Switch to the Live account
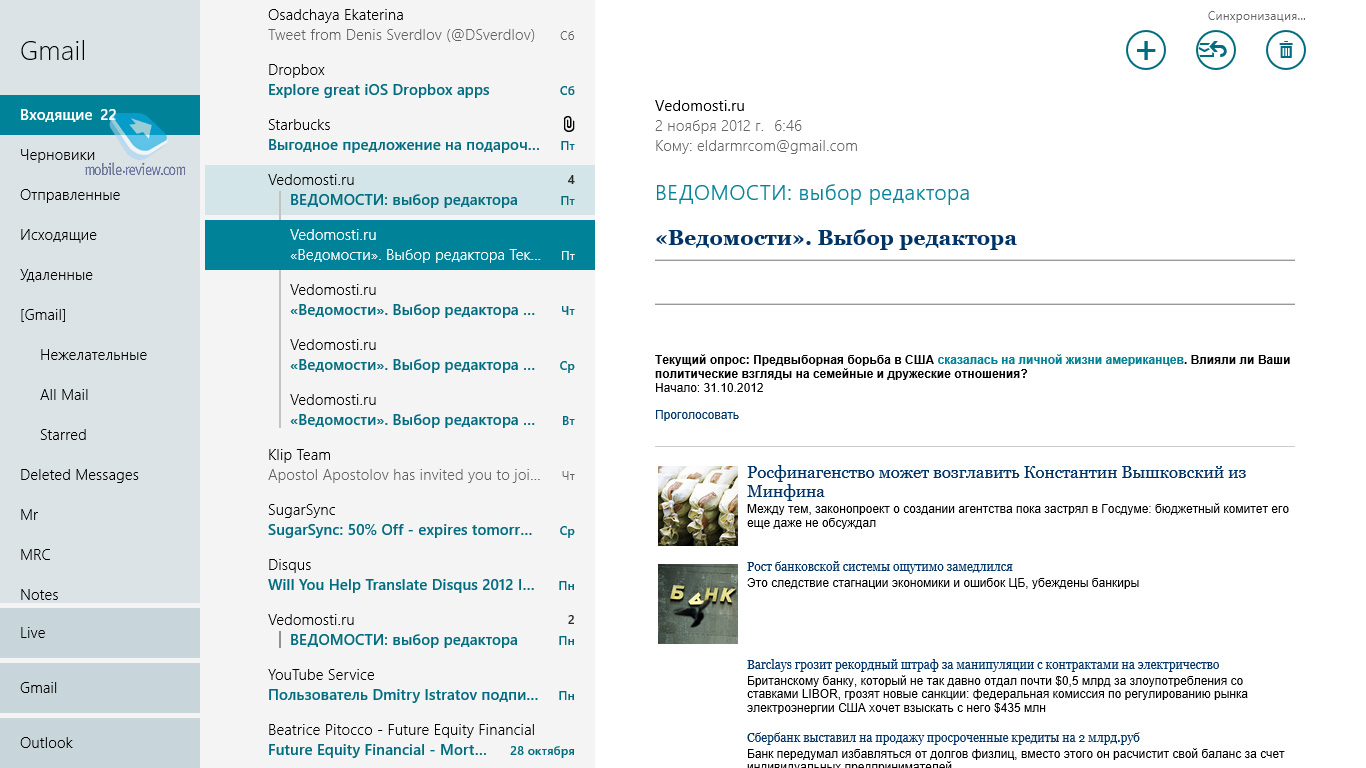1366x768 pixels. coord(100,633)
